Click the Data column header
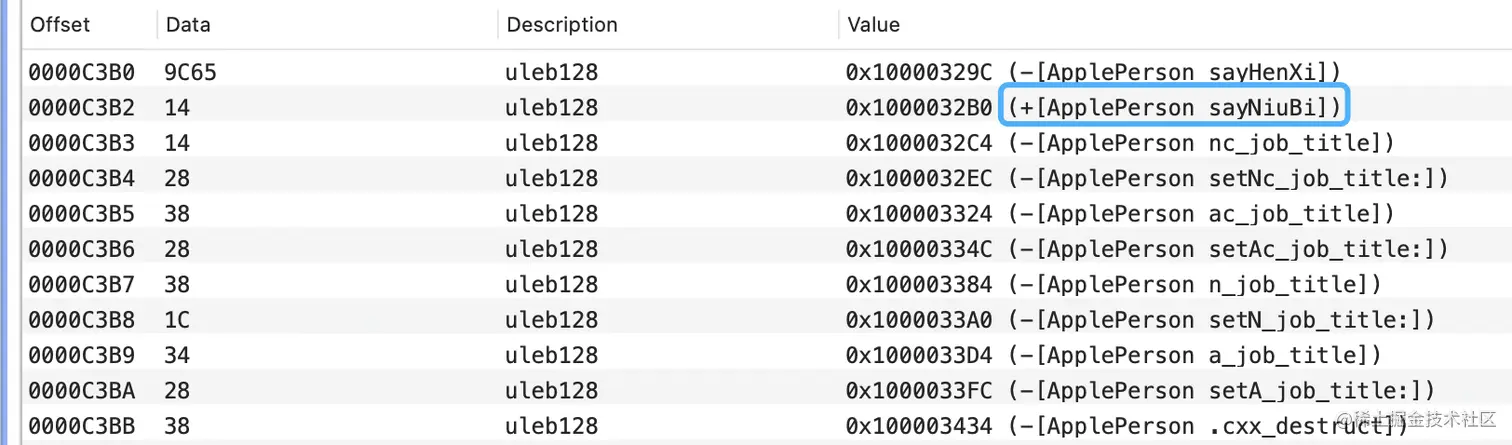The width and height of the screenshot is (1512, 445). (x=188, y=25)
